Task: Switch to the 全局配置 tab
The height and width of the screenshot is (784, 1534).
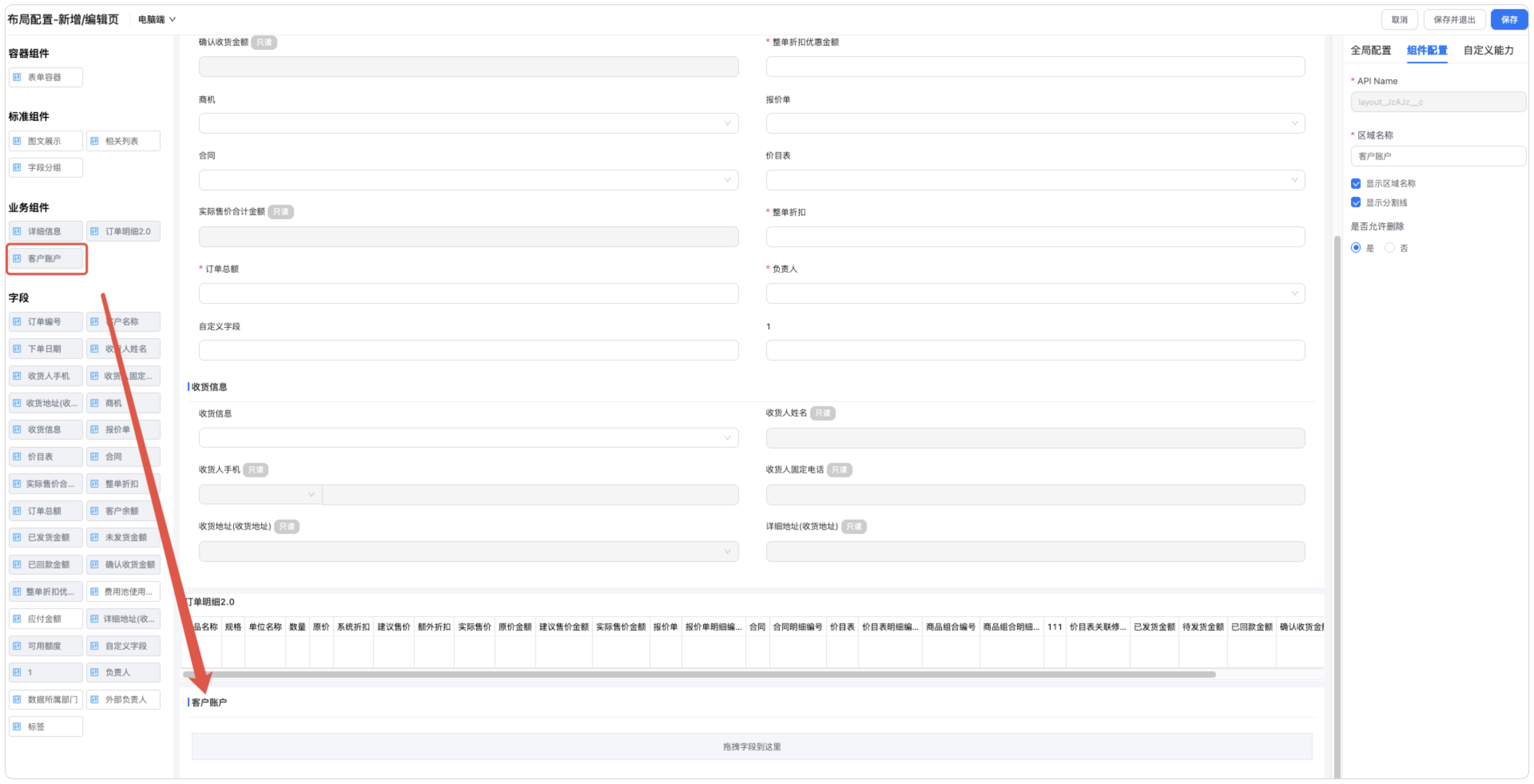Action: (x=1370, y=51)
